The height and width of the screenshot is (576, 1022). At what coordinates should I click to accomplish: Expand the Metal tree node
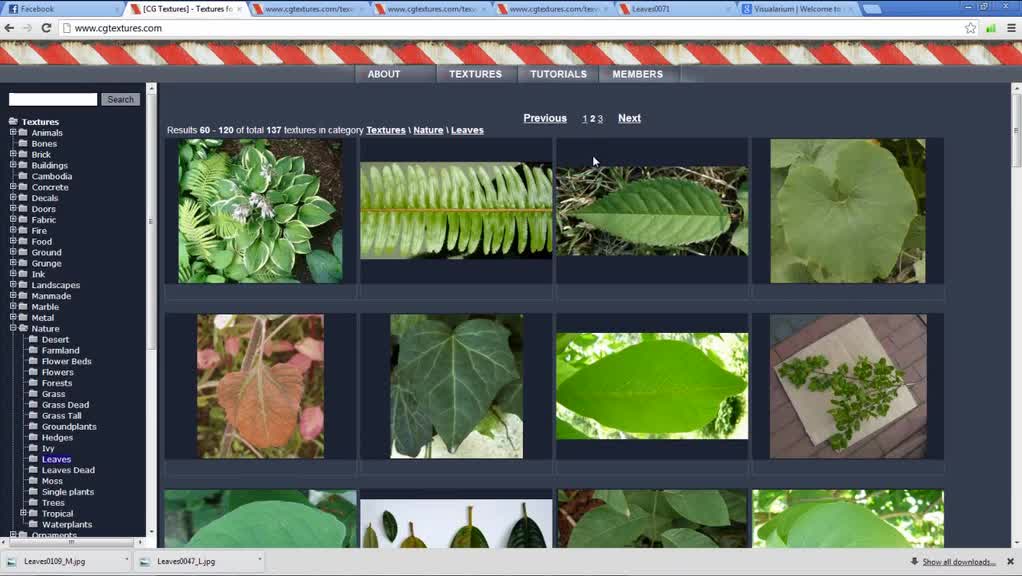tap(12, 317)
